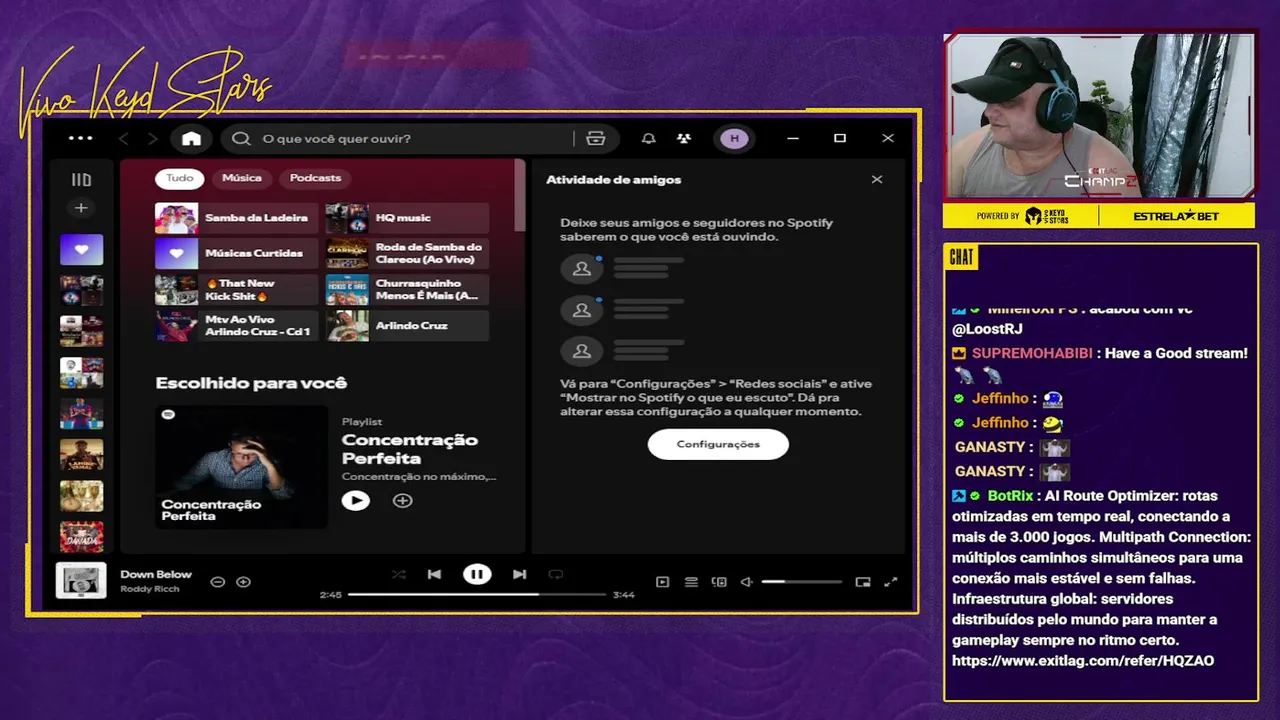Toggle the Now Playing view icon
This screenshot has width=1280, height=720.
pyautogui.click(x=662, y=581)
